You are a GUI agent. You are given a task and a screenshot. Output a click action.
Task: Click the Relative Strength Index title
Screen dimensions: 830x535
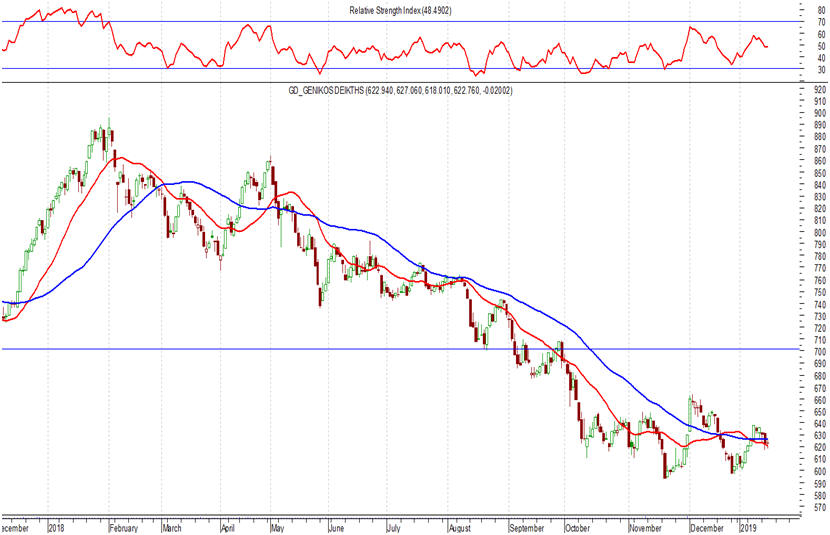pyautogui.click(x=400, y=11)
